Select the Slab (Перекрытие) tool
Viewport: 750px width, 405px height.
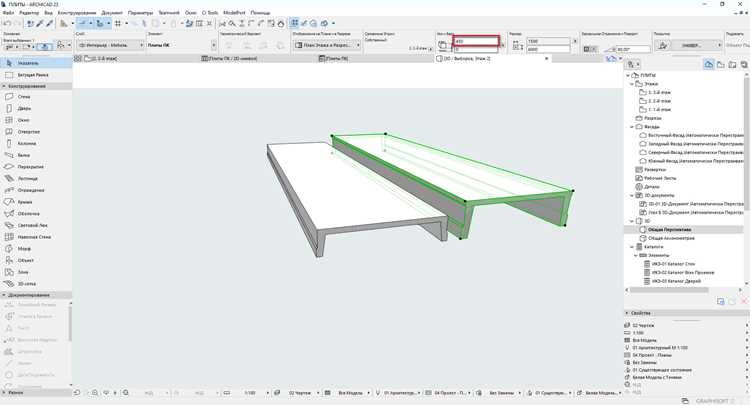pyautogui.click(x=36, y=167)
